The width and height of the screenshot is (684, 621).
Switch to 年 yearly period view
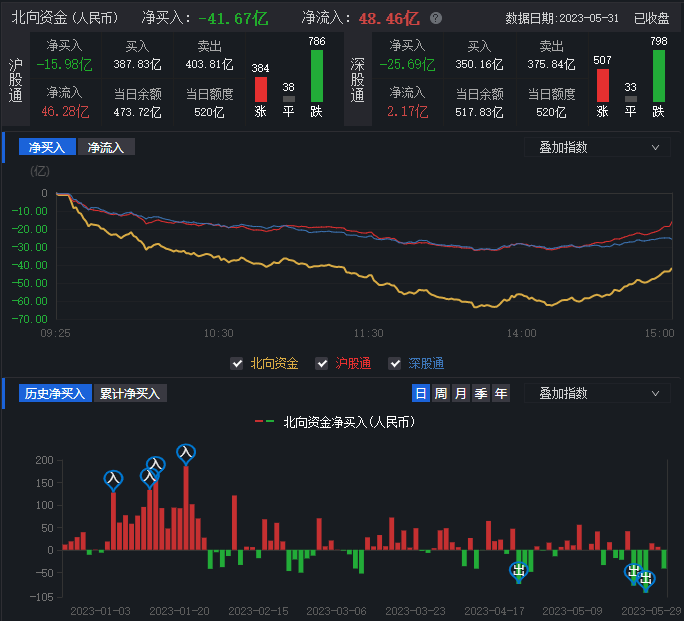tap(501, 394)
